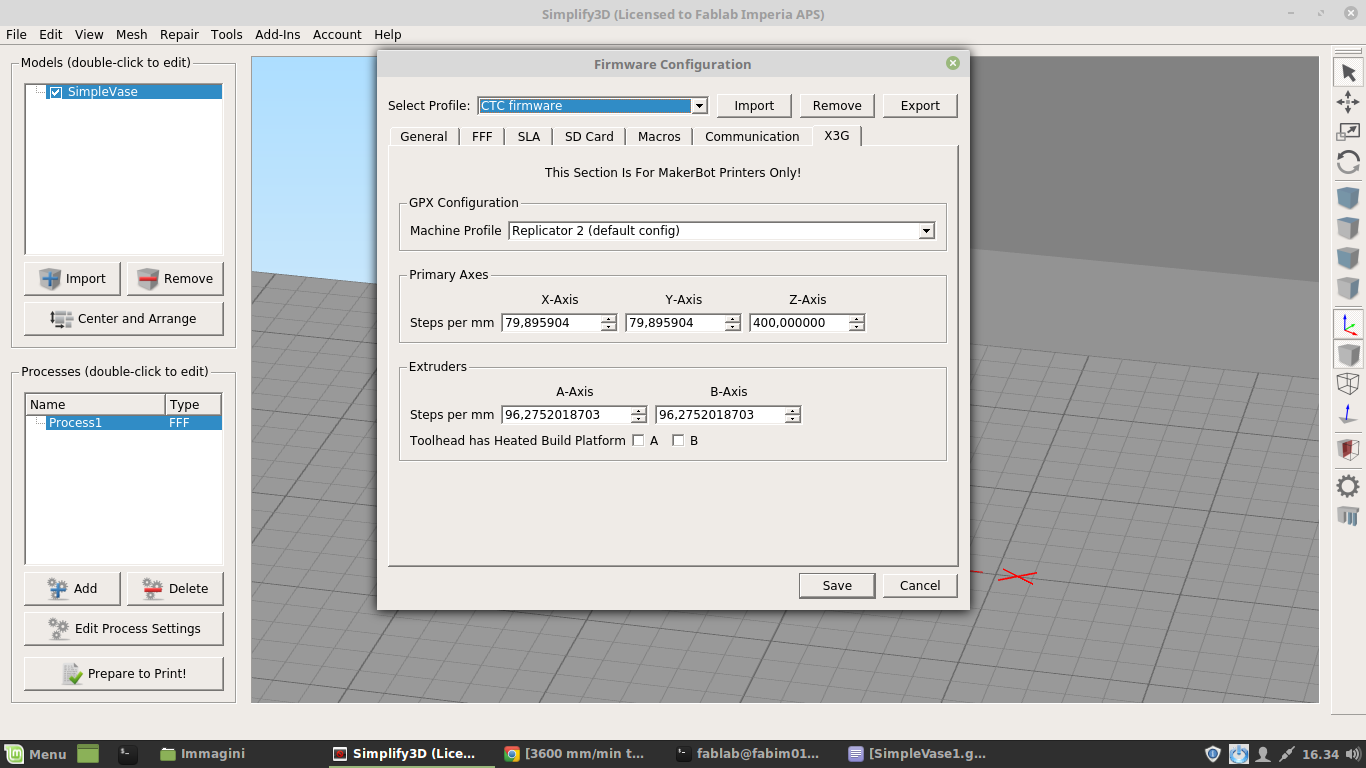Open the cross section view tool
The image size is (1366, 768).
pos(1348,450)
